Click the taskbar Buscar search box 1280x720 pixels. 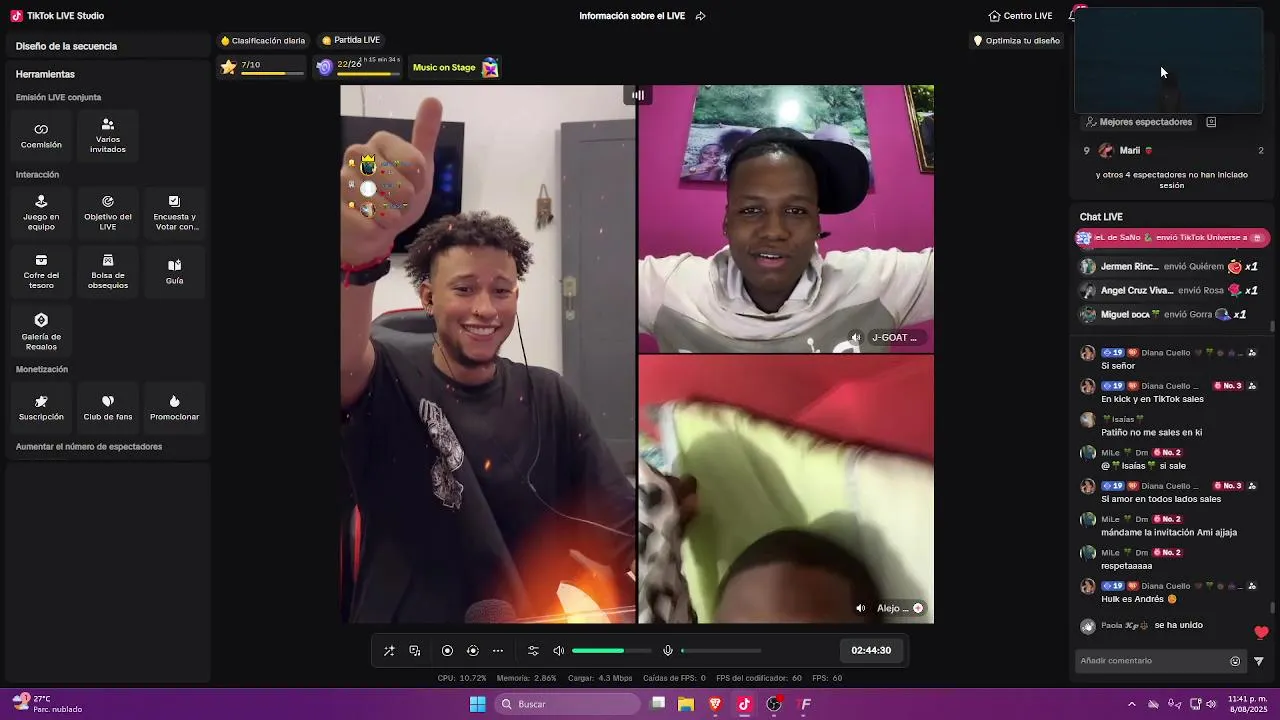coord(569,704)
